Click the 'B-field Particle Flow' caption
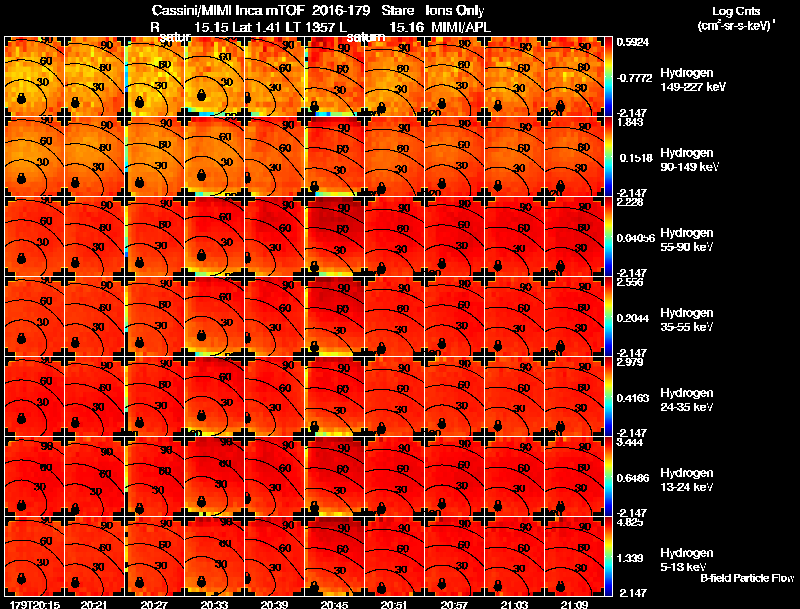Screen dimensions: 800x609 [x=747, y=578]
